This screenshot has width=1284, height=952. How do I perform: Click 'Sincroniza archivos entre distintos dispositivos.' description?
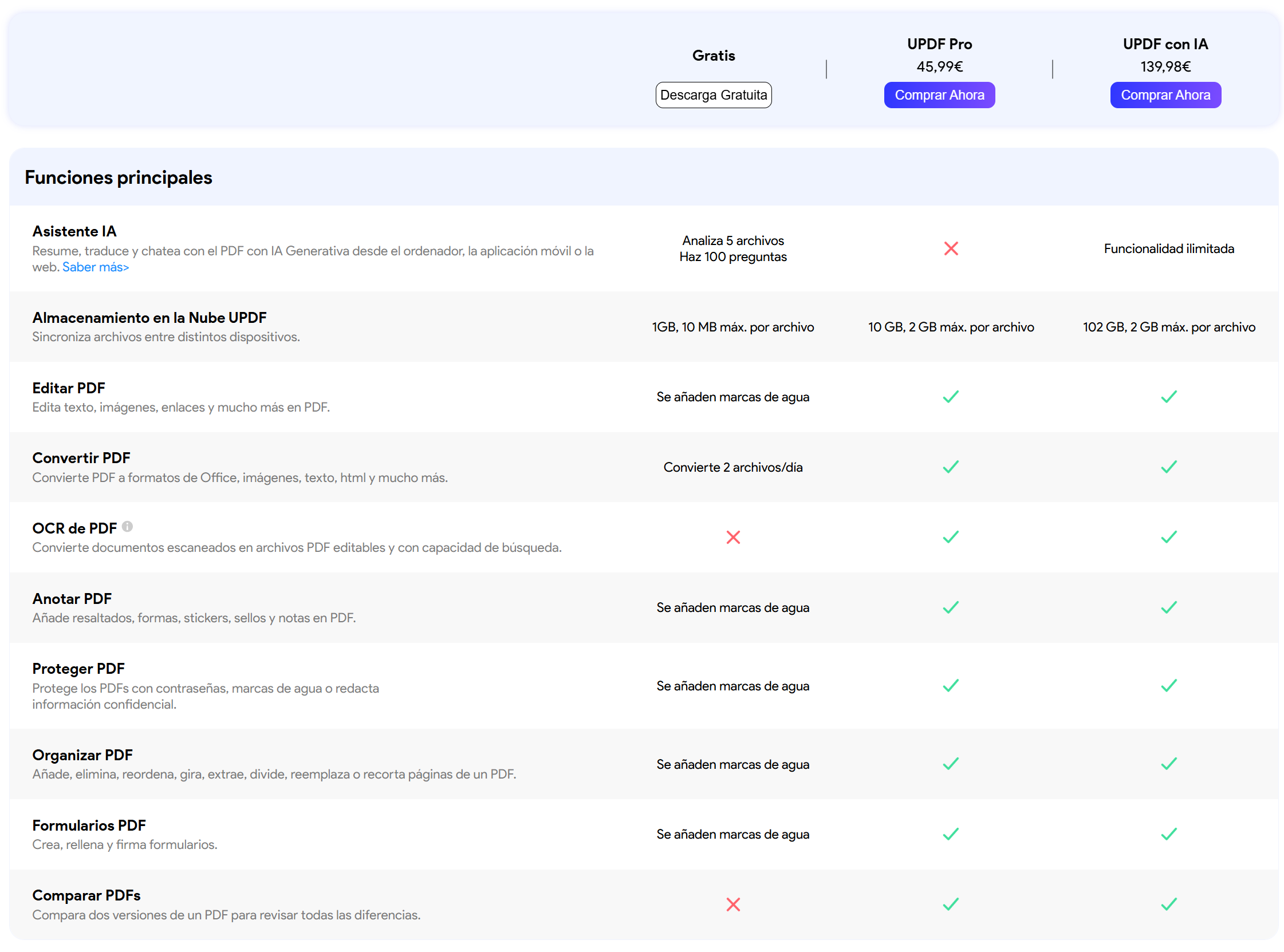click(166, 337)
